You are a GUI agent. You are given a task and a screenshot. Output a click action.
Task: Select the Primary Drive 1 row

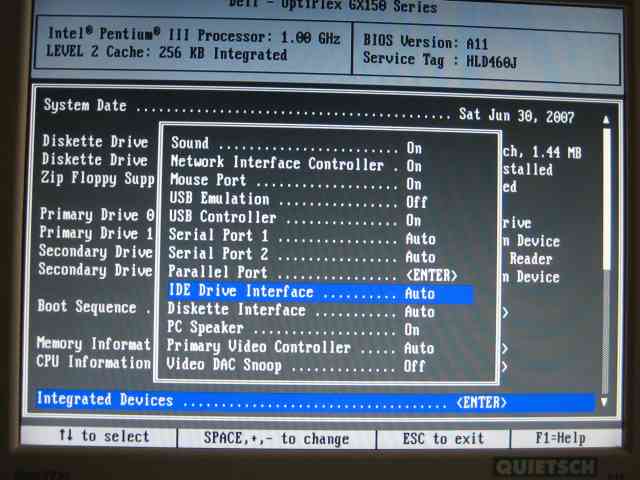(x=96, y=233)
